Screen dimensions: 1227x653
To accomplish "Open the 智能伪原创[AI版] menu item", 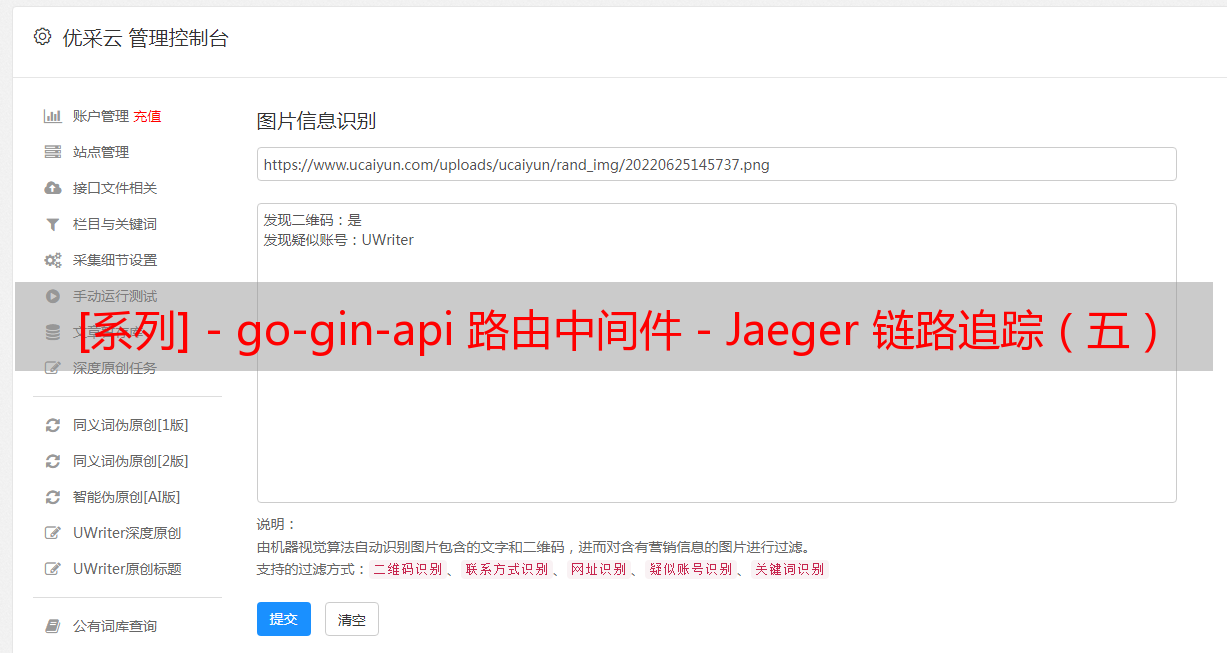I will 126,497.
